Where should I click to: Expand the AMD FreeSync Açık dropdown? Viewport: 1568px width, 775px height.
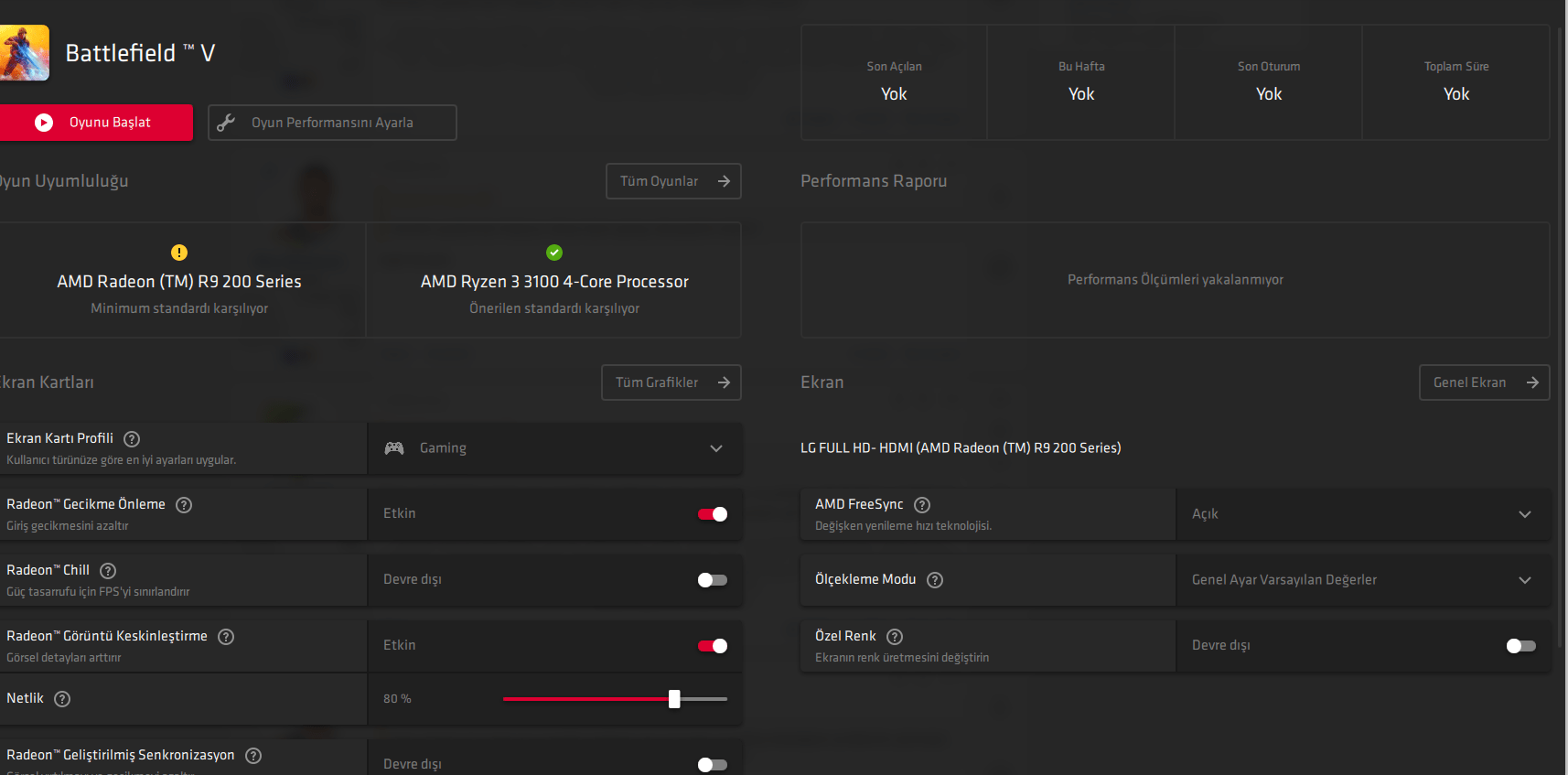[x=1363, y=514]
